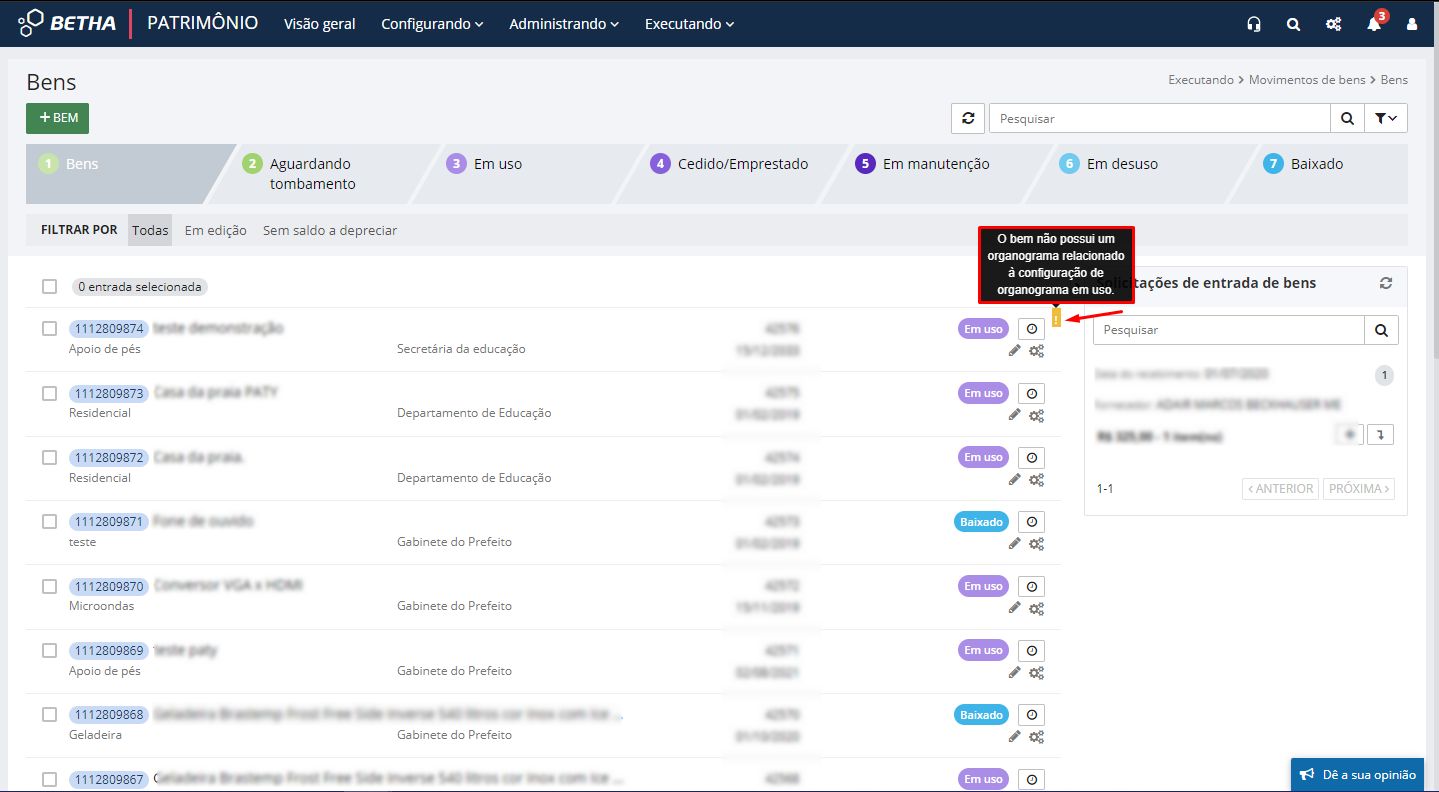This screenshot has width=1439, height=792.
Task: Open the support headset icon in header
Action: point(1254,24)
